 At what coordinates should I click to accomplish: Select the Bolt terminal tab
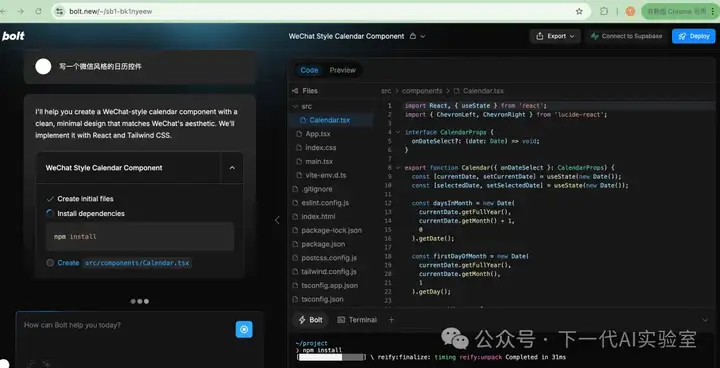(310, 320)
